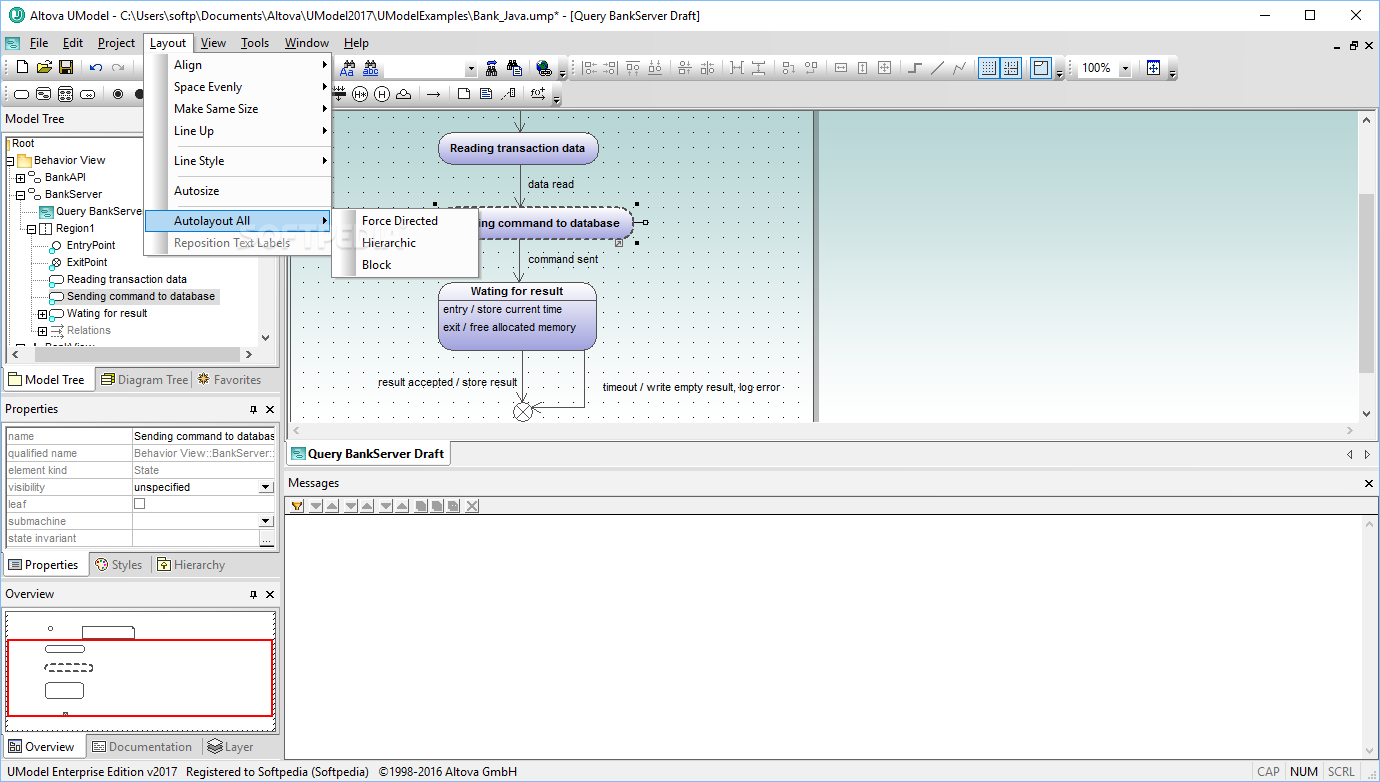Click the Align Right layout icon
This screenshot has height=782, width=1380.
pos(610,67)
